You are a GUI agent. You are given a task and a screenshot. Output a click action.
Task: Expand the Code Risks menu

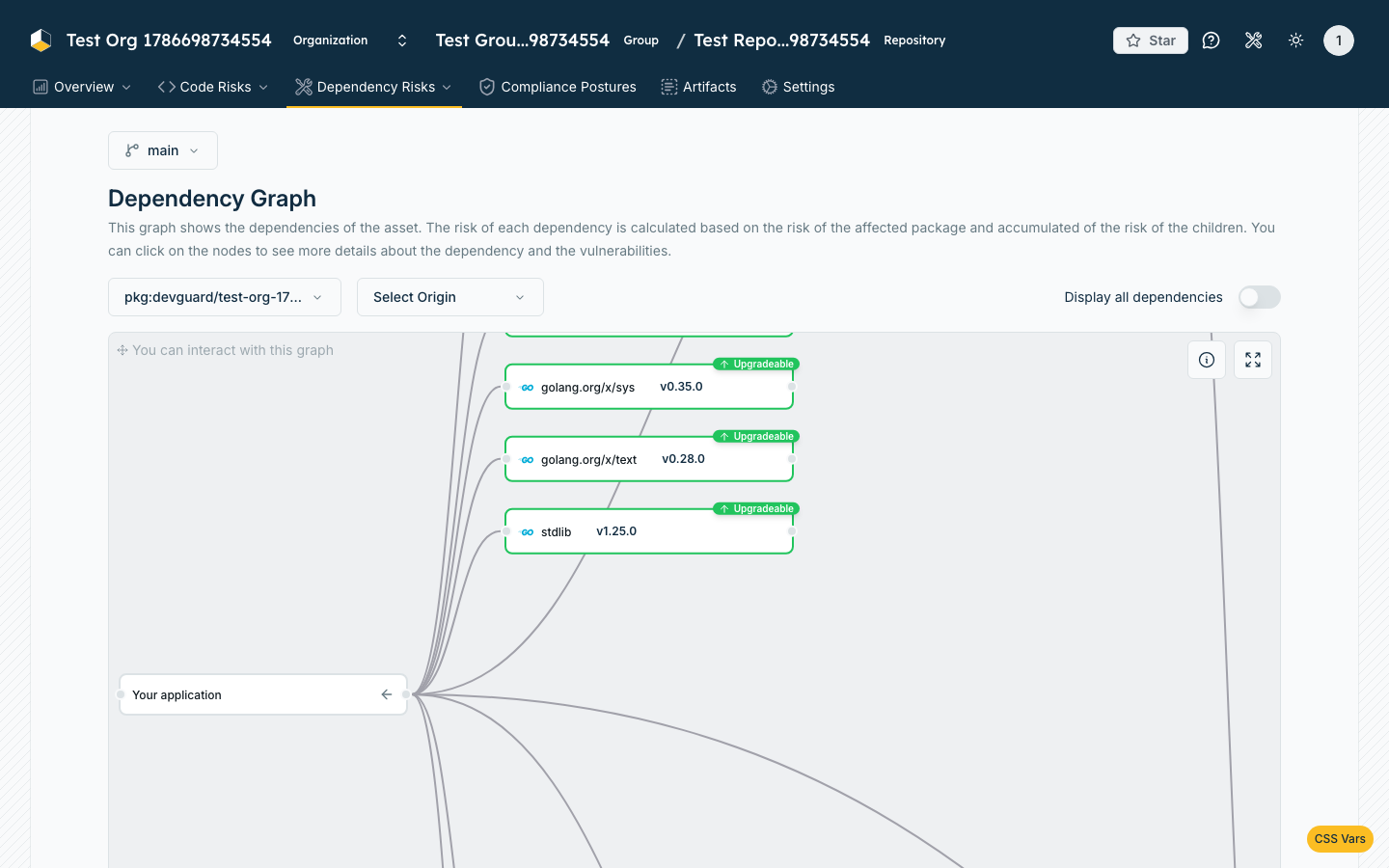click(x=213, y=87)
